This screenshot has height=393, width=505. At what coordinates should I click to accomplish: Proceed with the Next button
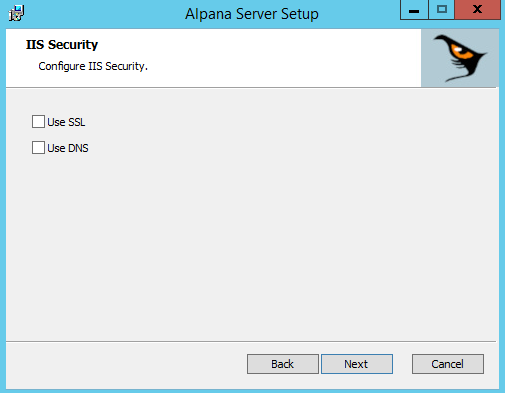pyautogui.click(x=357, y=364)
